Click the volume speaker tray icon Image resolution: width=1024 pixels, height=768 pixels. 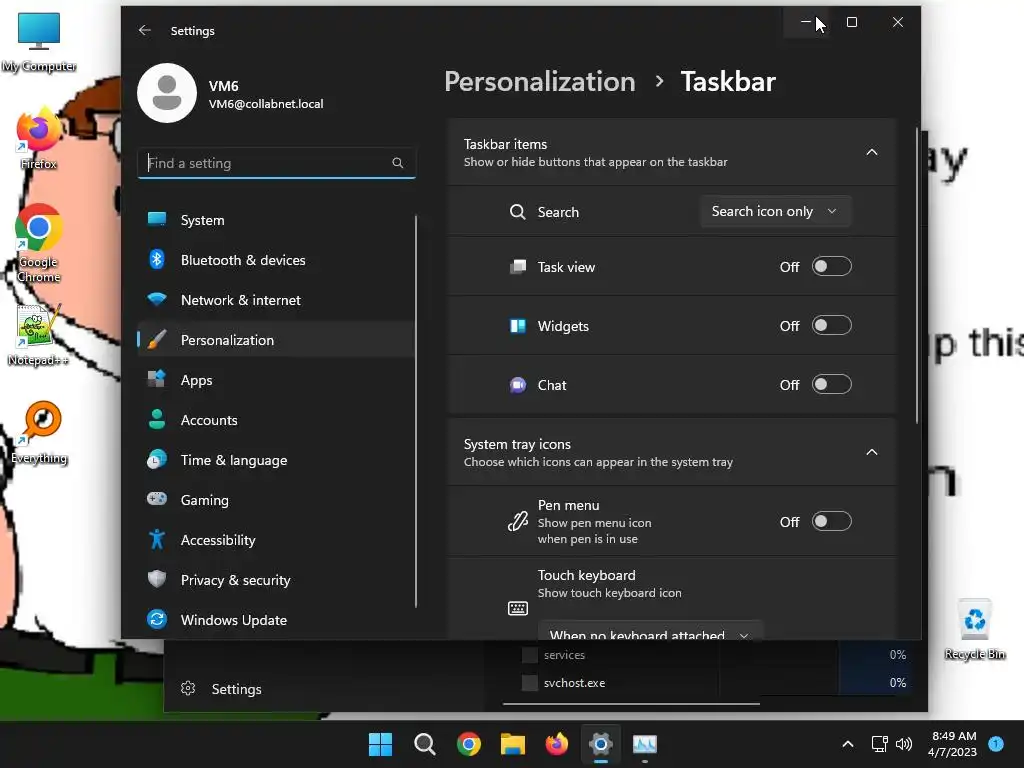[904, 744]
